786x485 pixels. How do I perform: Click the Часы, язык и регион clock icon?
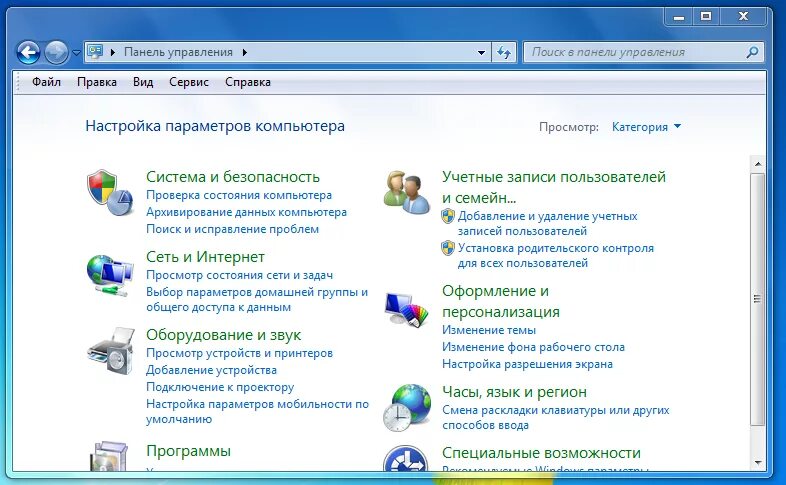click(407, 408)
